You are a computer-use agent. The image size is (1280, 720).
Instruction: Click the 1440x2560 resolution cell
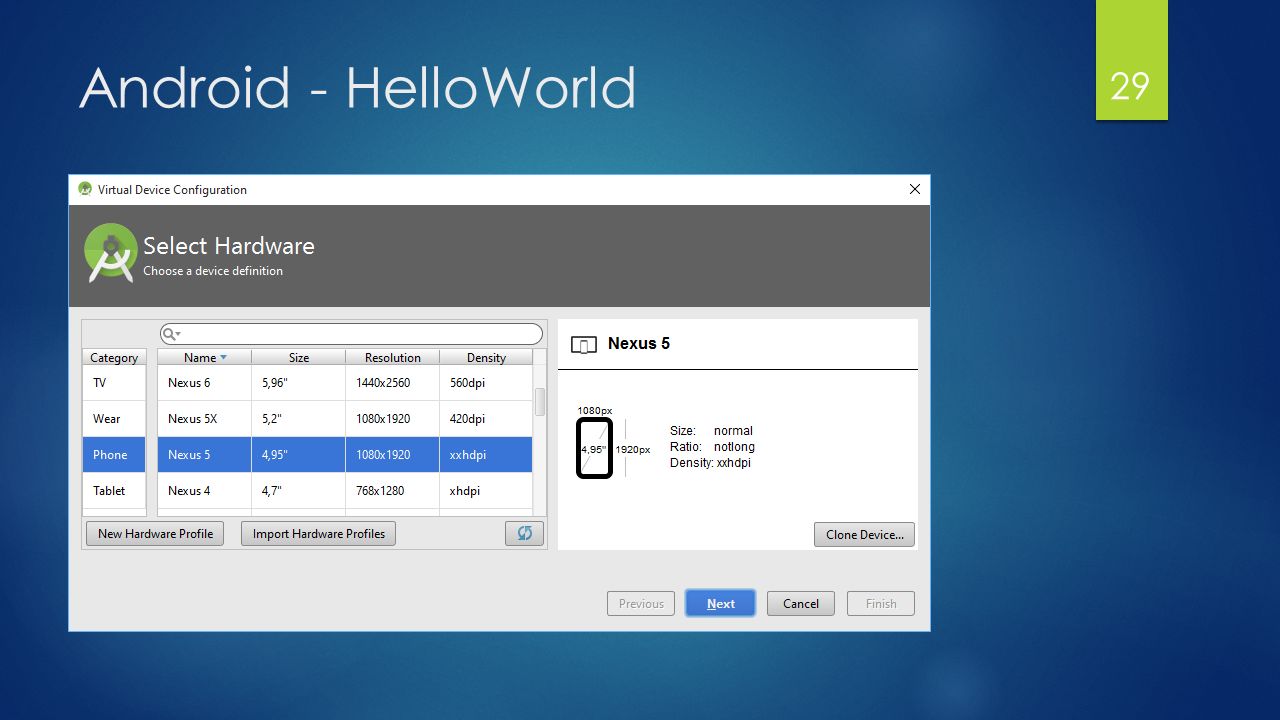[392, 383]
